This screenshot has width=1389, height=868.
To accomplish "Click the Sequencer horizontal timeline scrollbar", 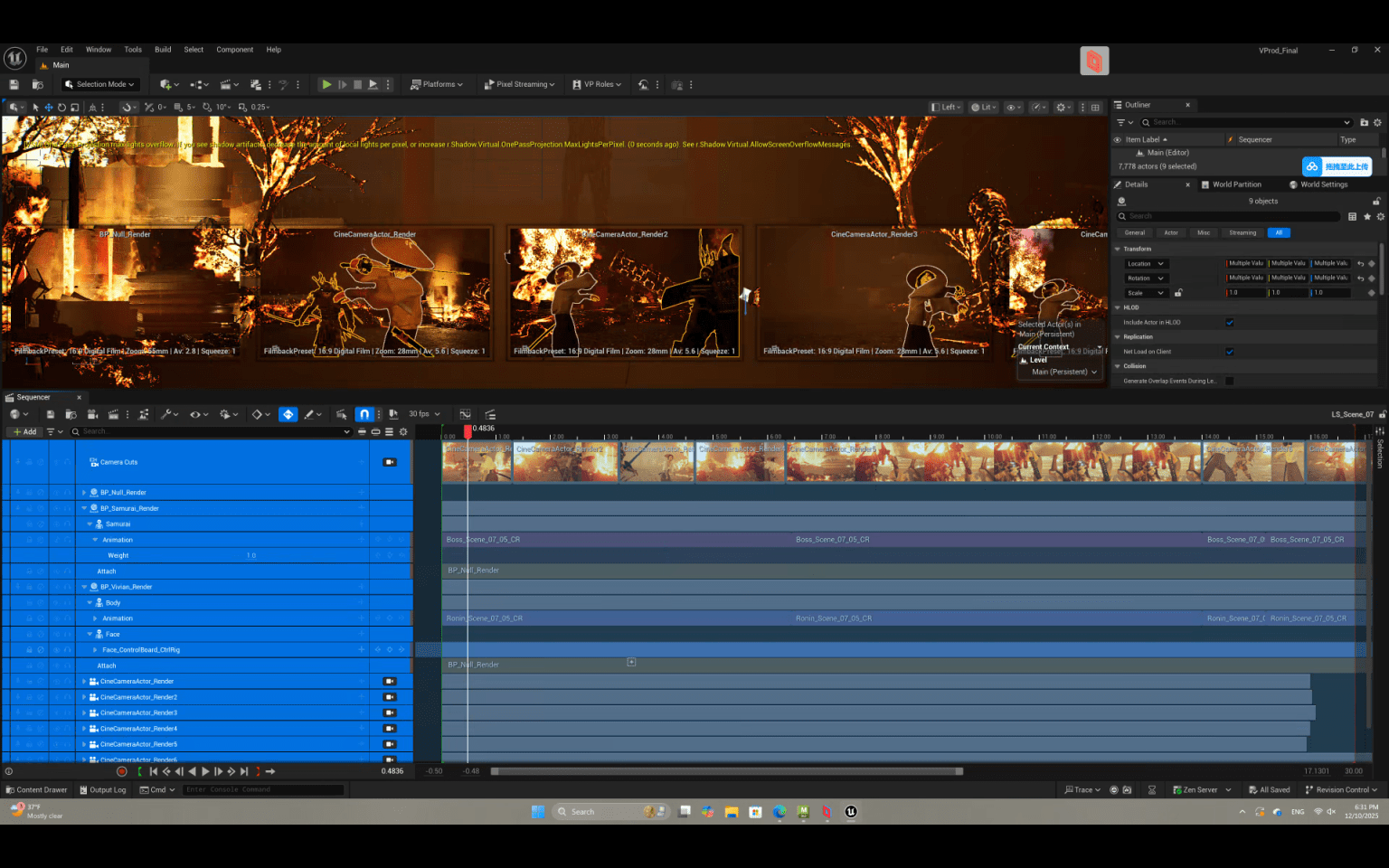I will (x=726, y=771).
